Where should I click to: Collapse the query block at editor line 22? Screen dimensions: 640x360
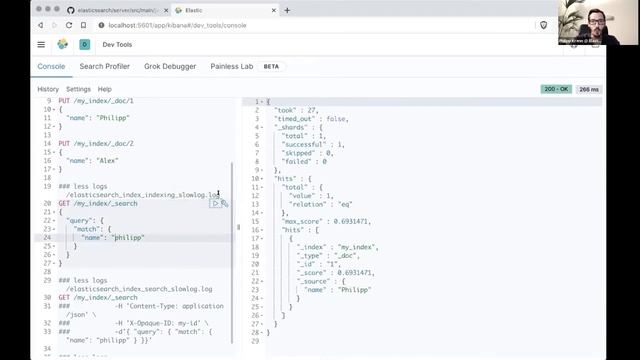[x=53, y=220]
